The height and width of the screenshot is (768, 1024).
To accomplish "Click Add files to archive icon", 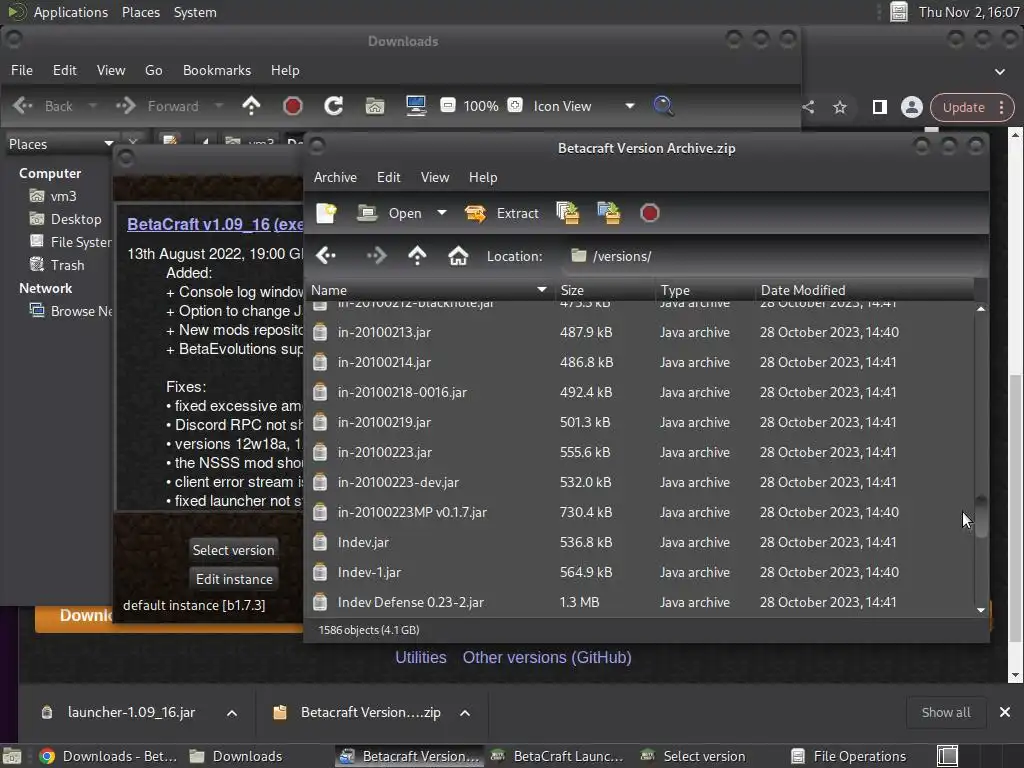I will click(568, 213).
